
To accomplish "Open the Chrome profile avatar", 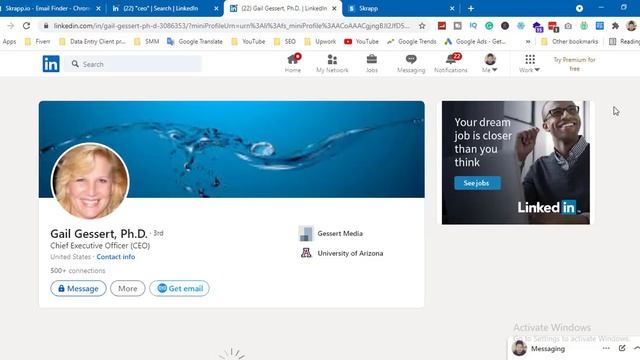I will [x=631, y=26].
